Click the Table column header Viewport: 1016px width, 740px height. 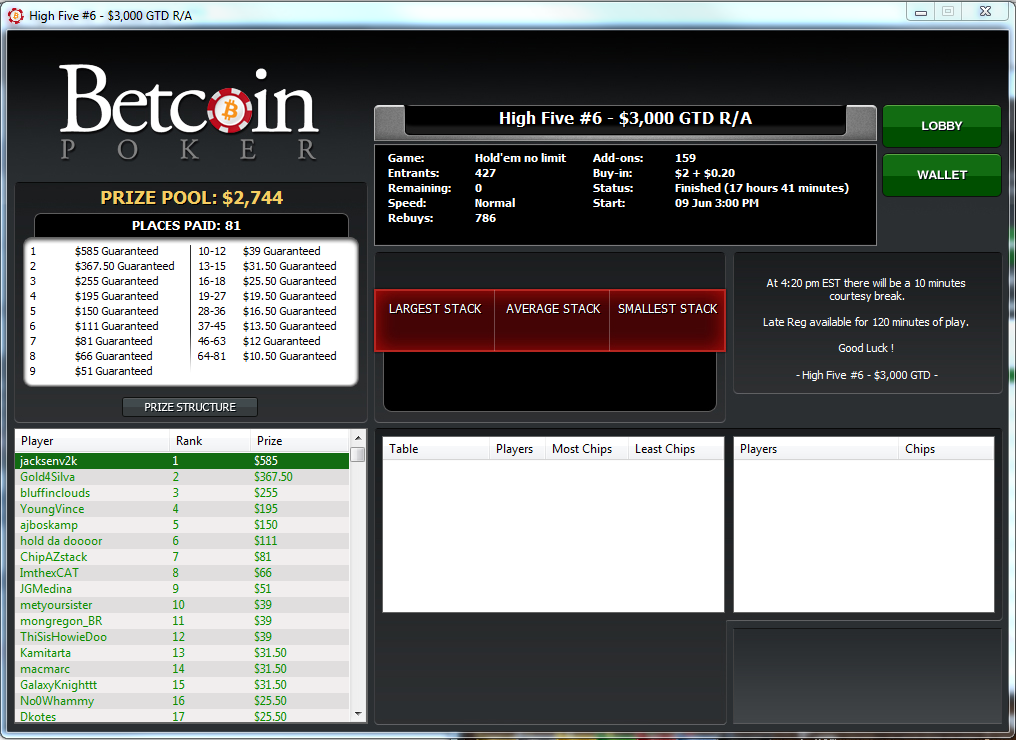436,448
